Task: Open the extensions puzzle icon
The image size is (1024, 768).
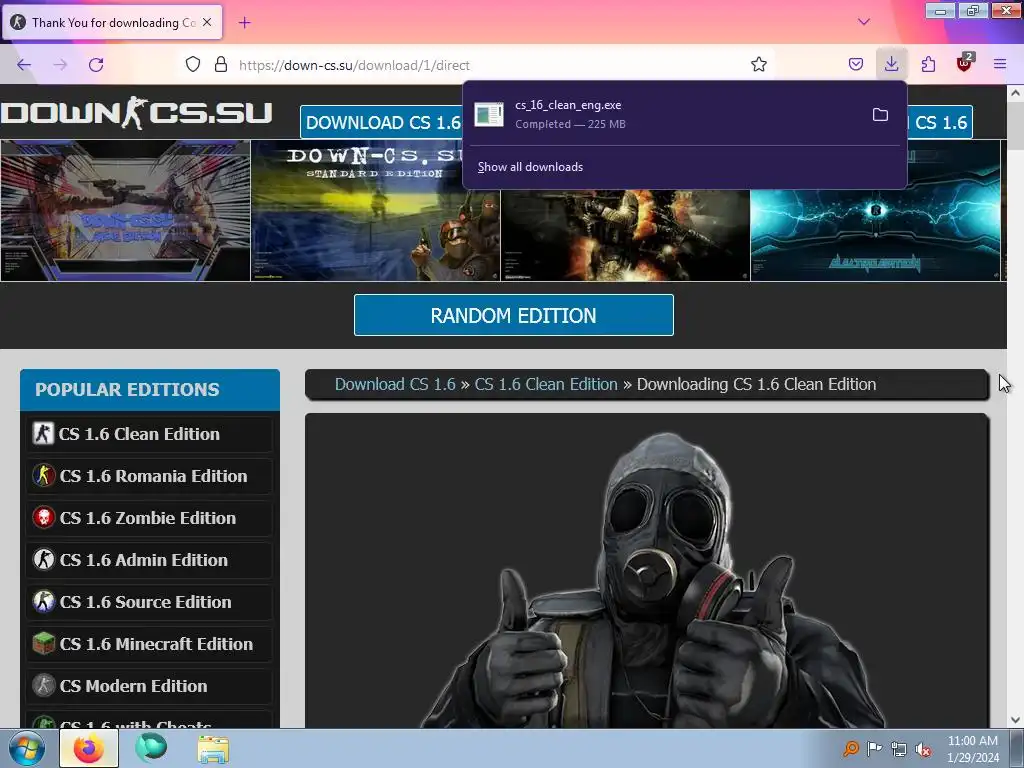Action: (x=928, y=65)
